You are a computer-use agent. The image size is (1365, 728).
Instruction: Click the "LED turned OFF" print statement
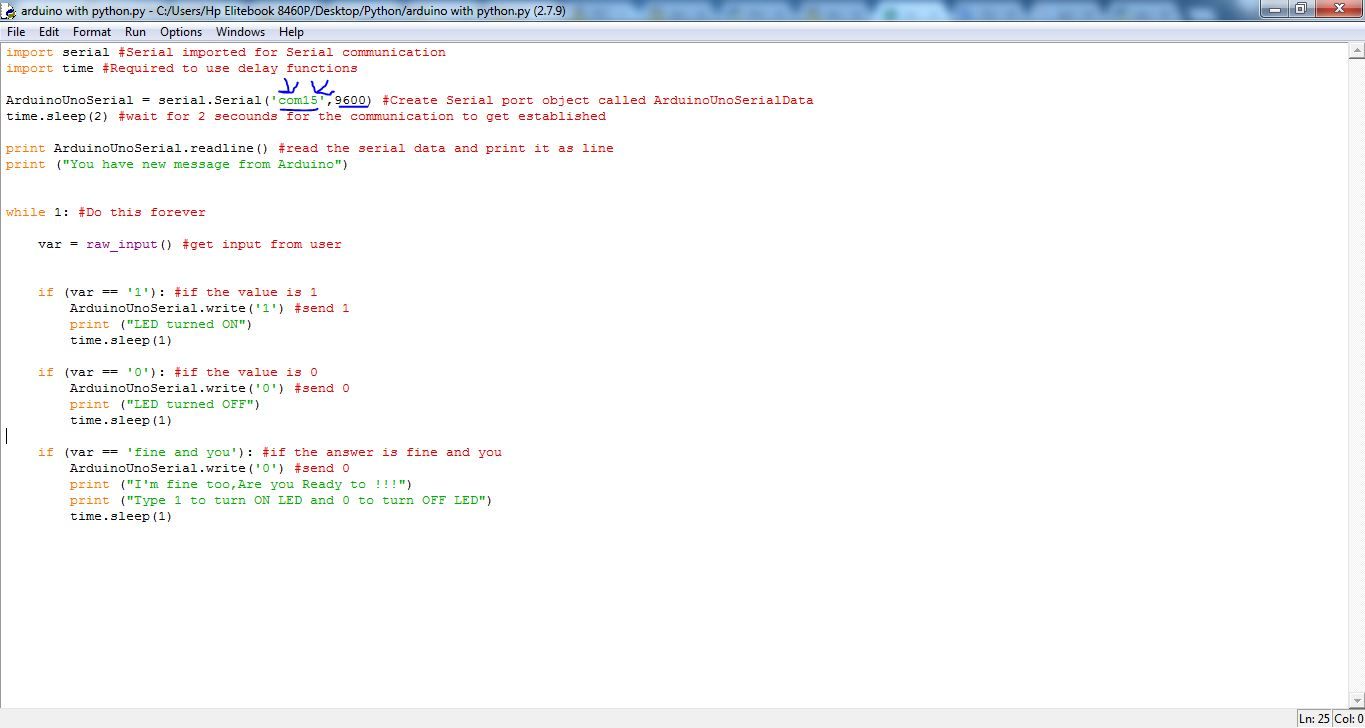(164, 403)
